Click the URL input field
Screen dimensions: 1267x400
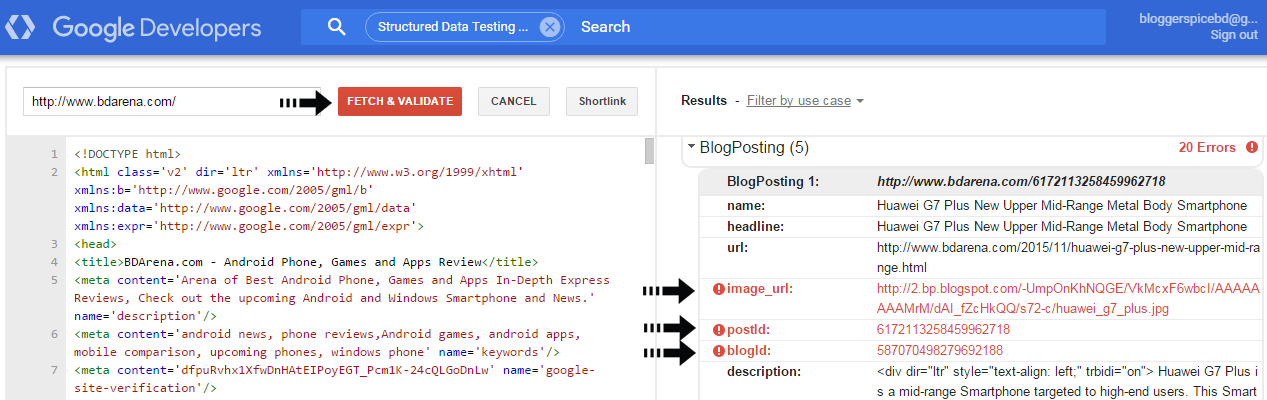[x=150, y=101]
